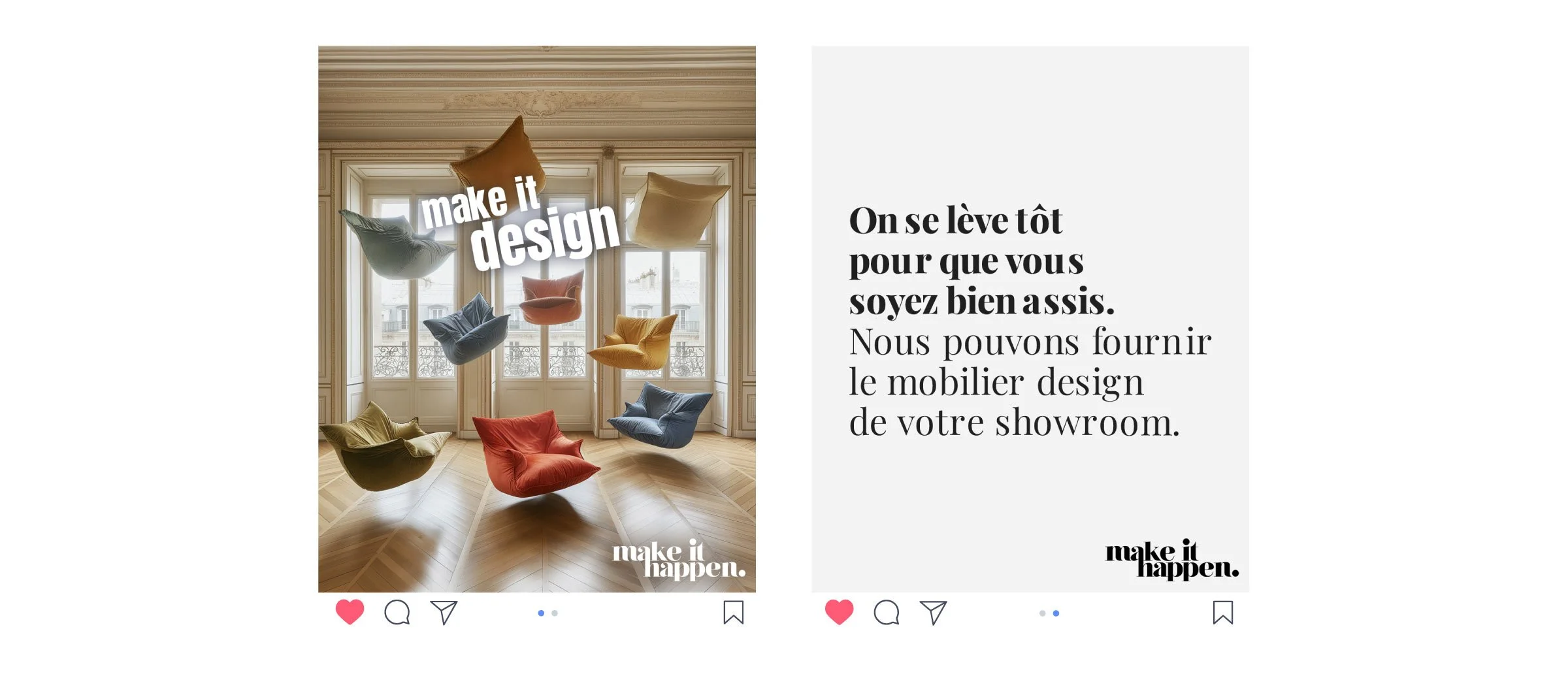Bookmark the left floating chairs post
This screenshot has width=1568, height=678.
[x=734, y=613]
